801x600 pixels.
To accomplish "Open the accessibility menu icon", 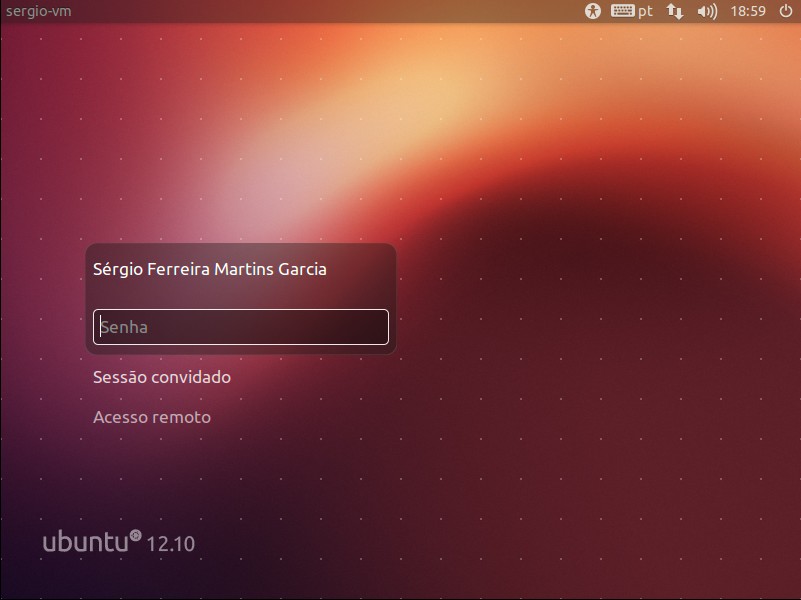I will 592,11.
